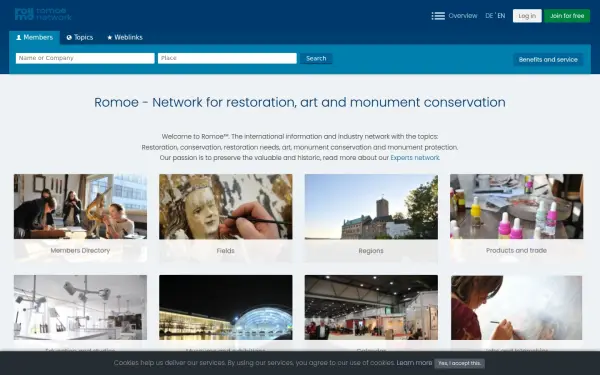600x375 pixels.
Task: Click Learn more in cookie bar
Action: pyautogui.click(x=414, y=363)
